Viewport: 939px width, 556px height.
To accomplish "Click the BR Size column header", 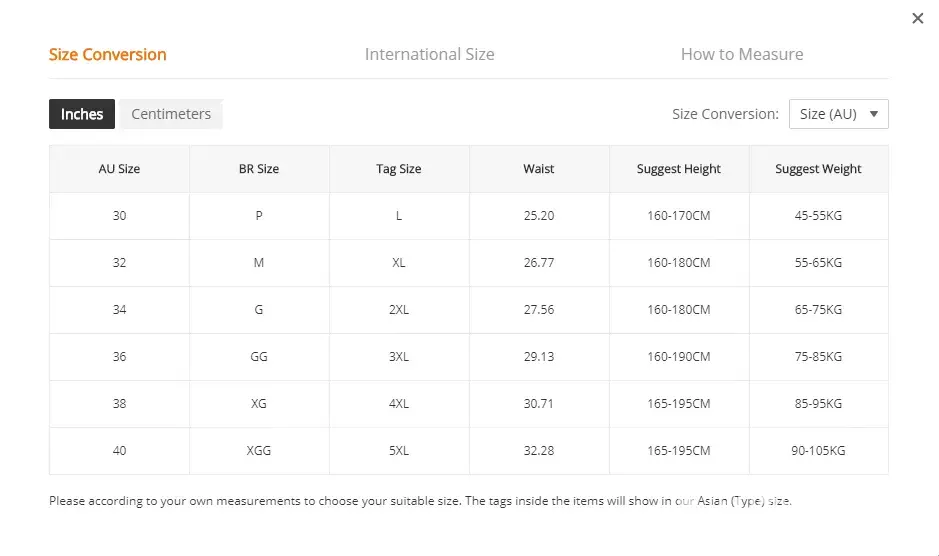I will [259, 169].
